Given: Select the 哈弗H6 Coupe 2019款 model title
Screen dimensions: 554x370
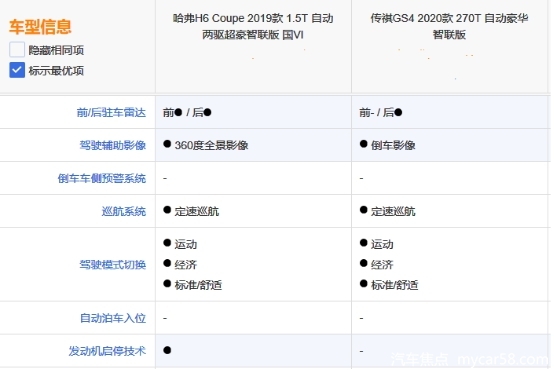Looking at the screenshot, I should 253,27.
